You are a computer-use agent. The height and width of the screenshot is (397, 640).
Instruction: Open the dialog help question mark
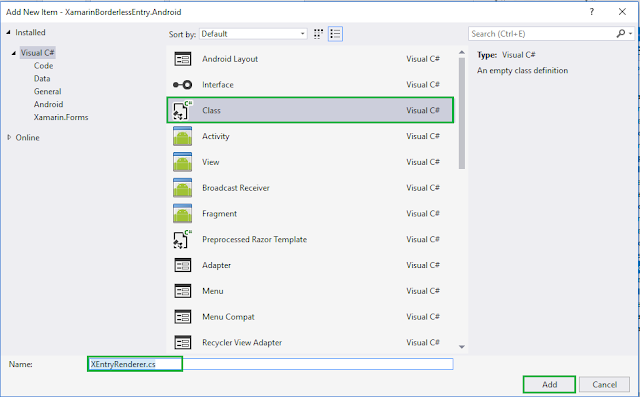pyautogui.click(x=591, y=12)
